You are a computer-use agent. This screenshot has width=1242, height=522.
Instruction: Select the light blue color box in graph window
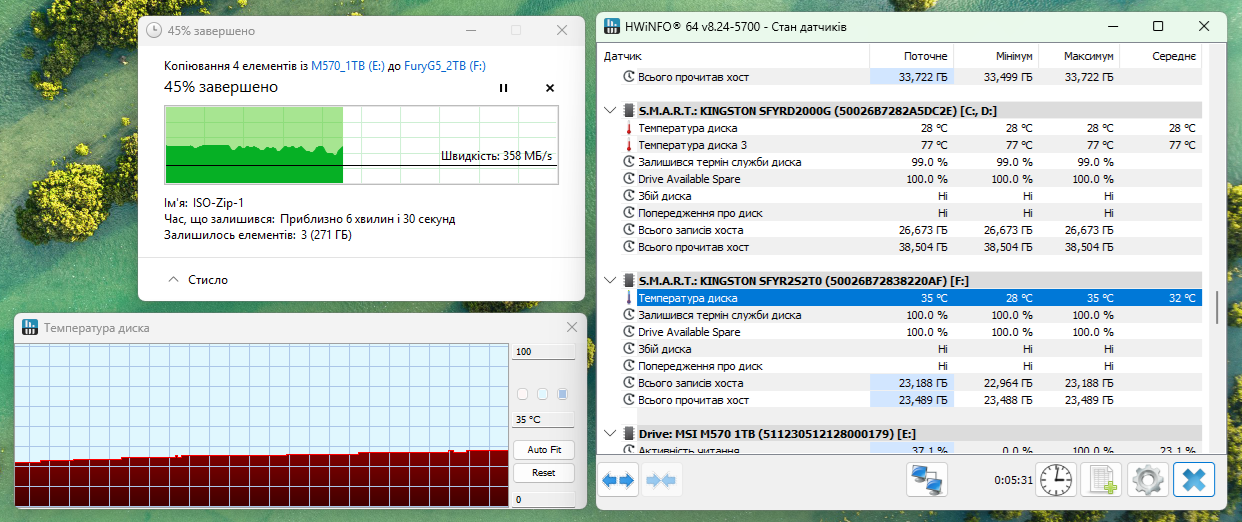pos(542,394)
